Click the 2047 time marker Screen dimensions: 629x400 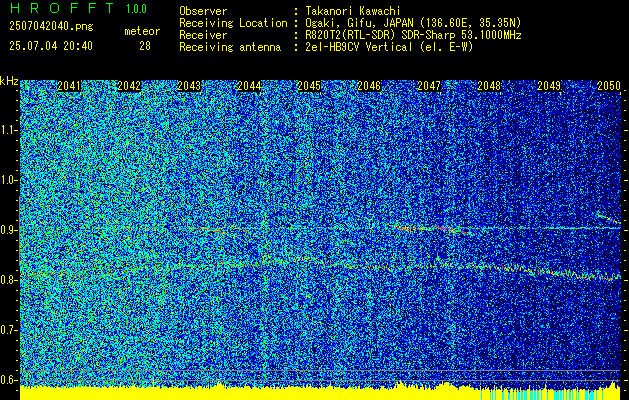pyautogui.click(x=429, y=86)
